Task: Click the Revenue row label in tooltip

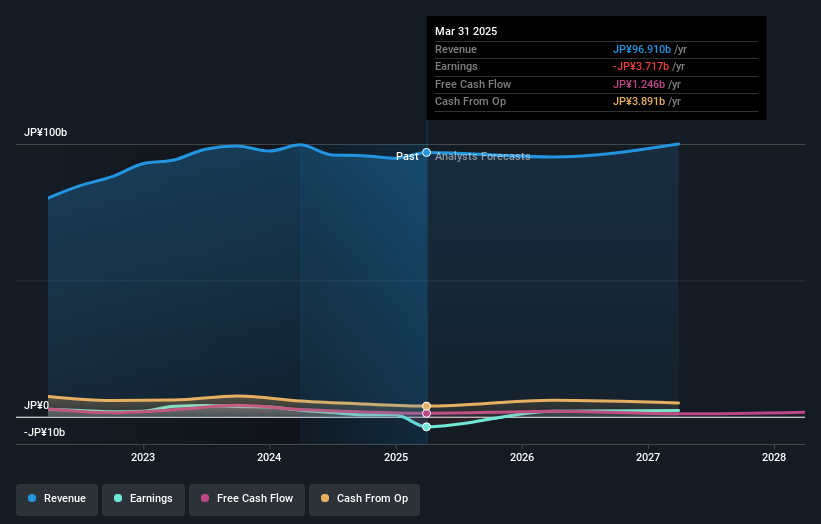Action: (456, 49)
